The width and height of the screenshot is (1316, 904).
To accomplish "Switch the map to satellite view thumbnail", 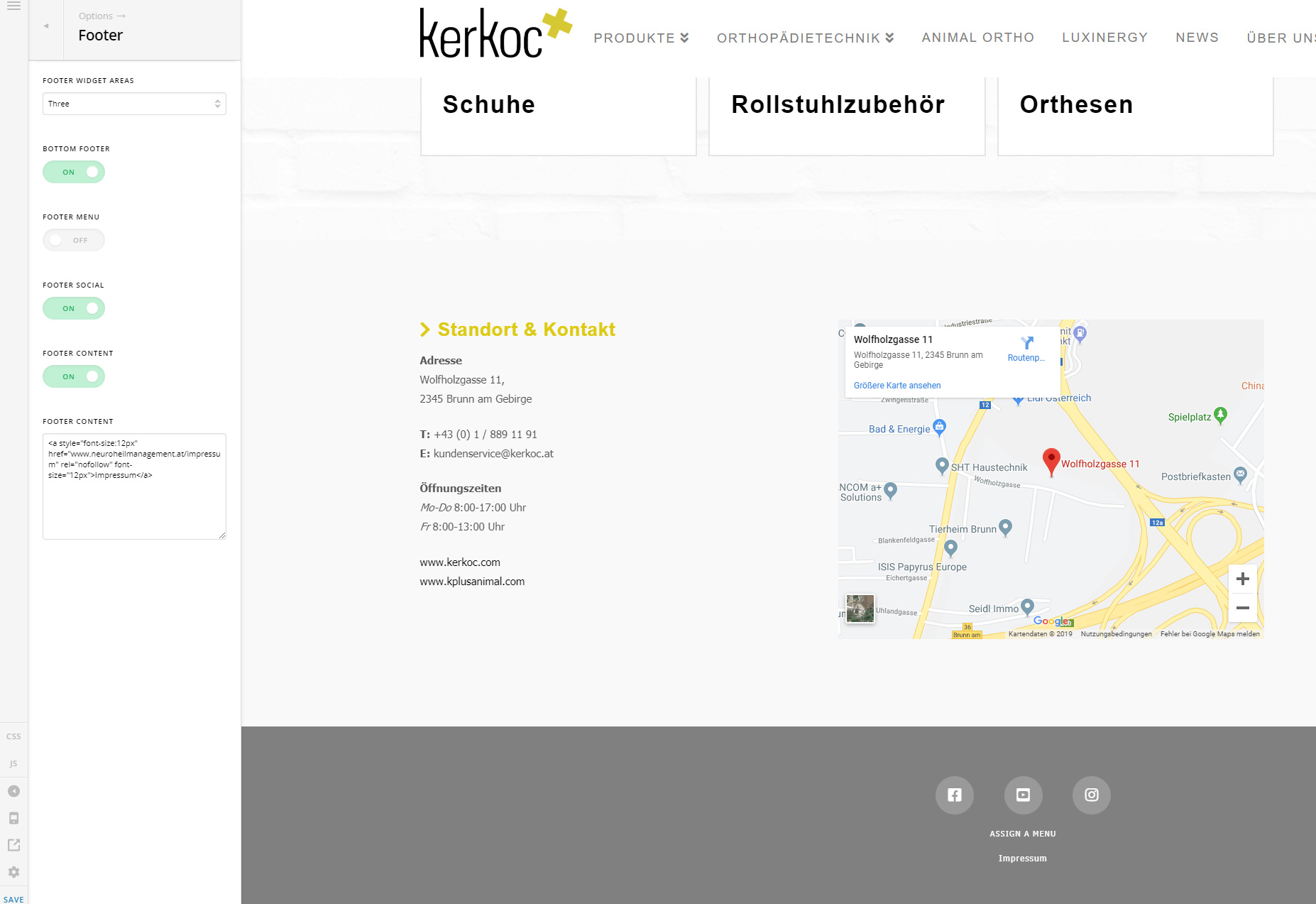I will (860, 609).
